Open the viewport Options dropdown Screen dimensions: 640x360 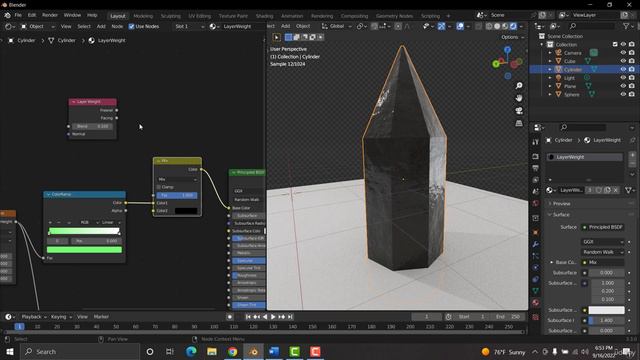click(512, 37)
